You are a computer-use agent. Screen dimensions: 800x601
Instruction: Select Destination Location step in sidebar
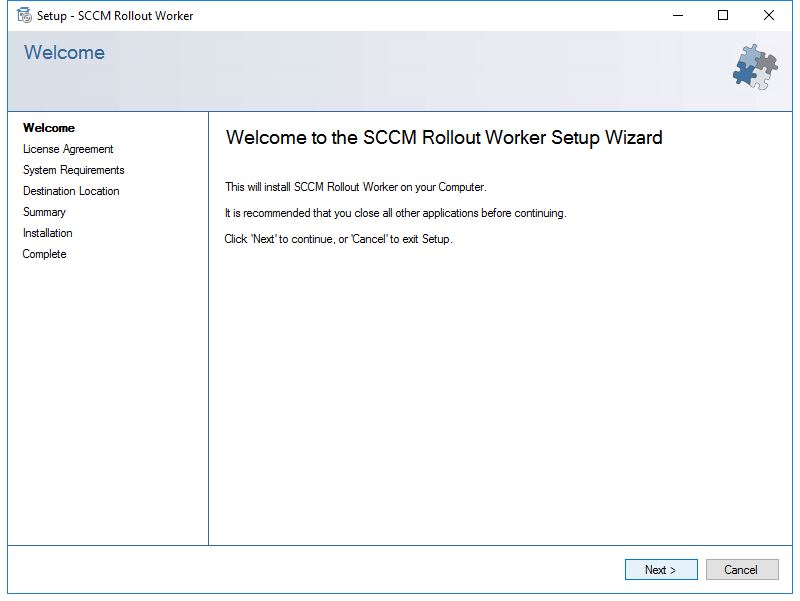point(71,191)
